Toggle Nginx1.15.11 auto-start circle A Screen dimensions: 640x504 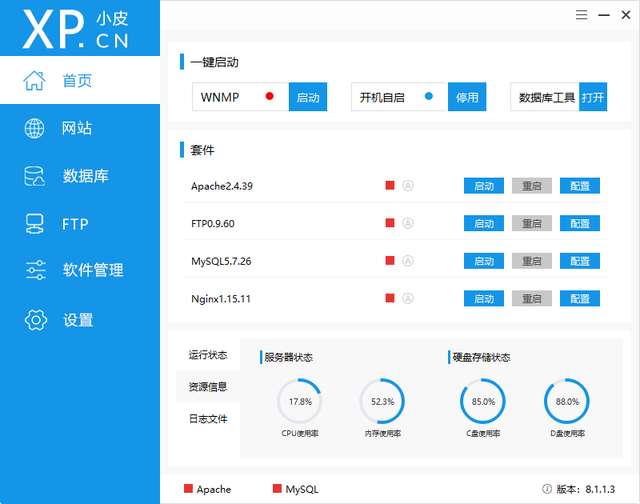tap(408, 298)
